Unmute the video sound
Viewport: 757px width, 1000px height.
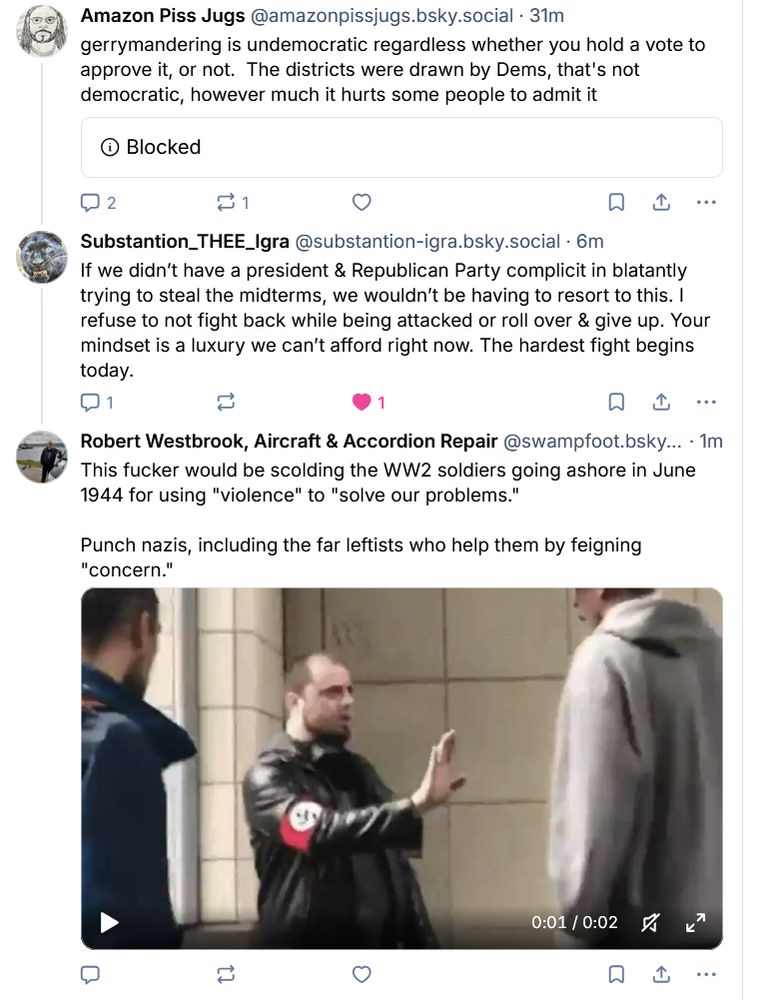pyautogui.click(x=650, y=922)
